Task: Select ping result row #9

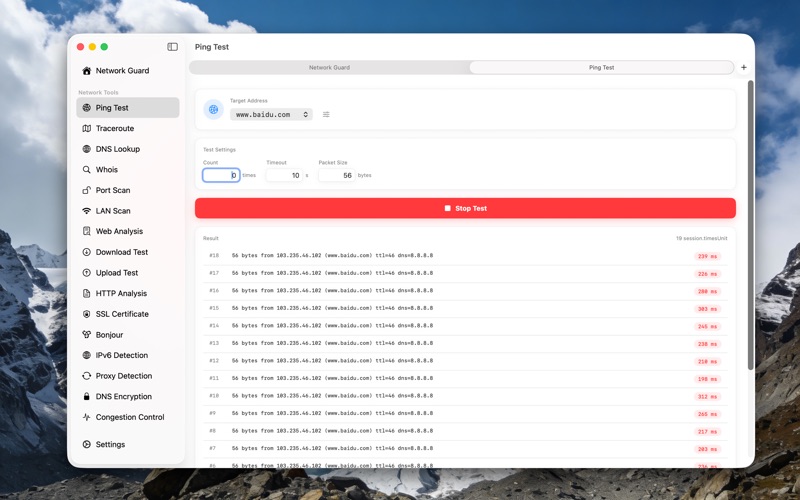Action: pos(465,413)
